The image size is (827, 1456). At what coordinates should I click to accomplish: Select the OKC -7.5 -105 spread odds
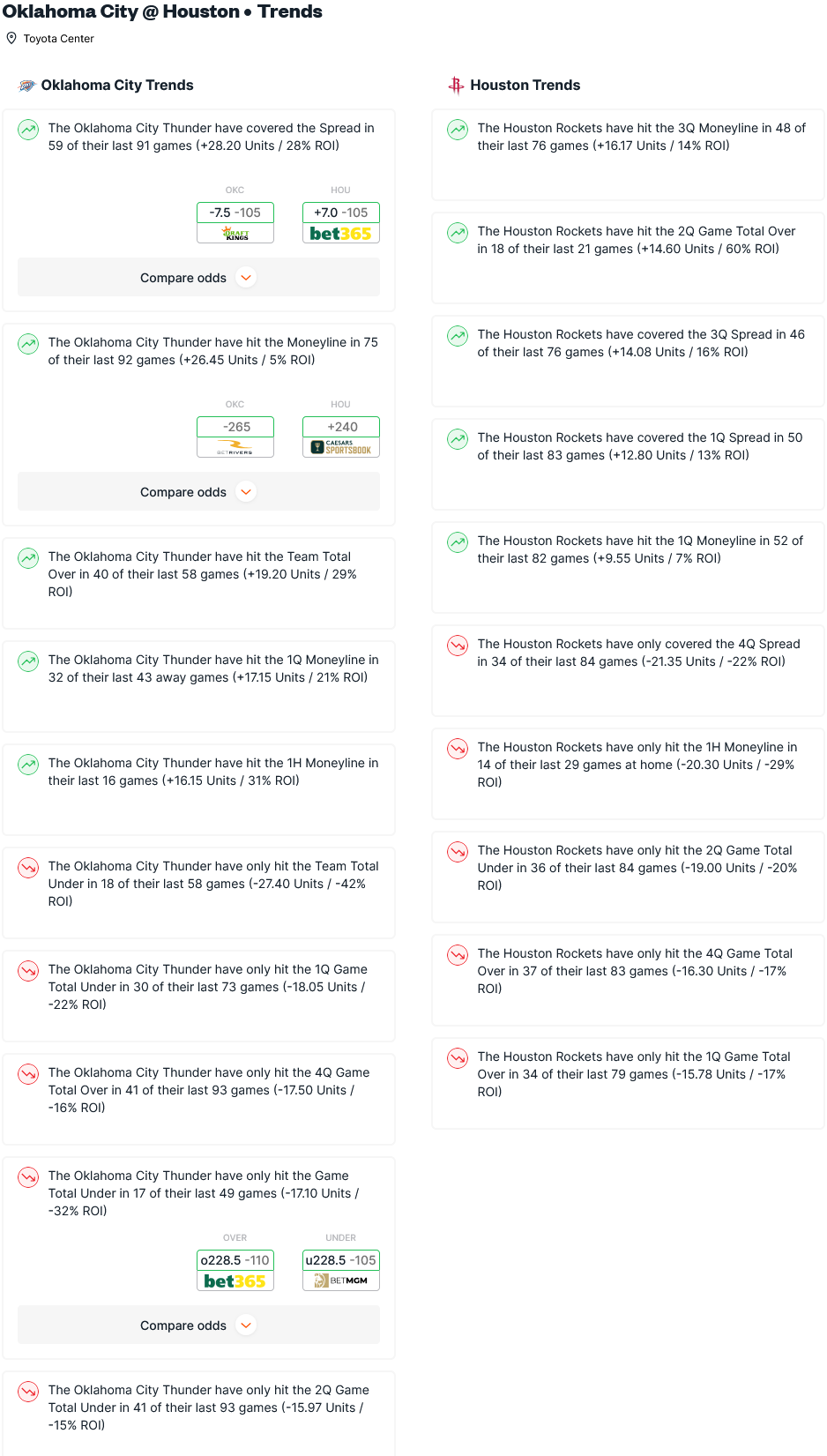[235, 213]
